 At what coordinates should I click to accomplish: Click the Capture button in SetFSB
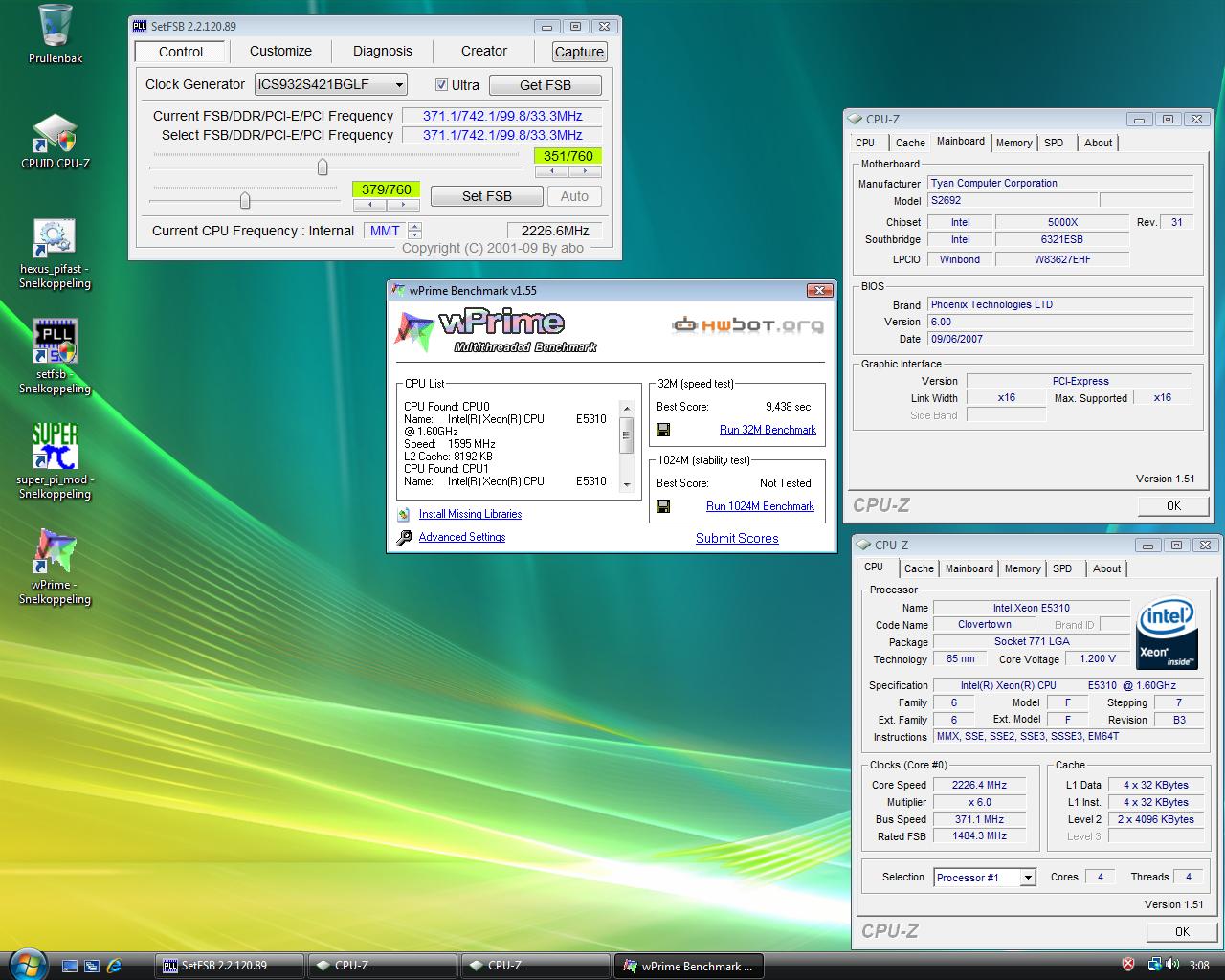(x=579, y=52)
